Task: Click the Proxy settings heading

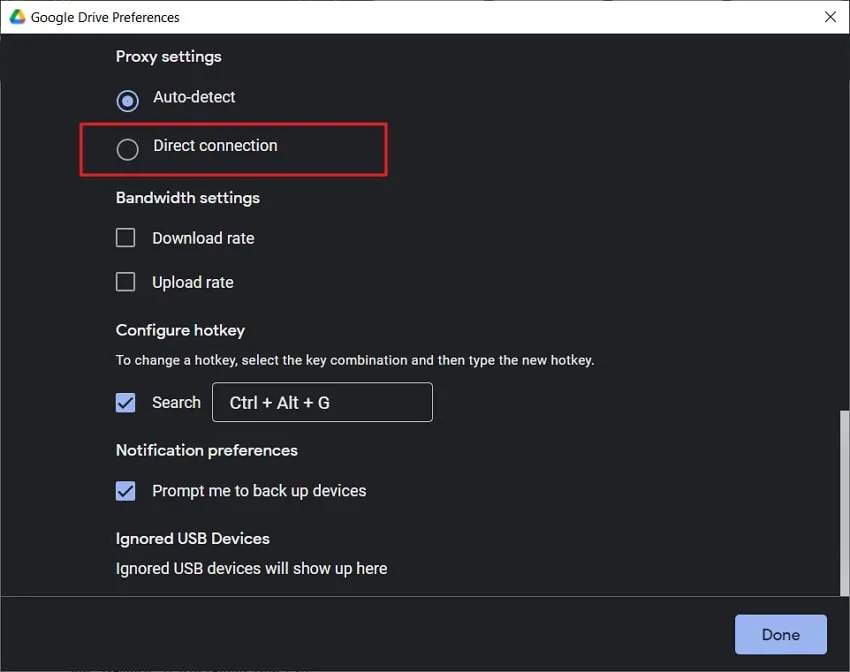Action: (x=168, y=57)
